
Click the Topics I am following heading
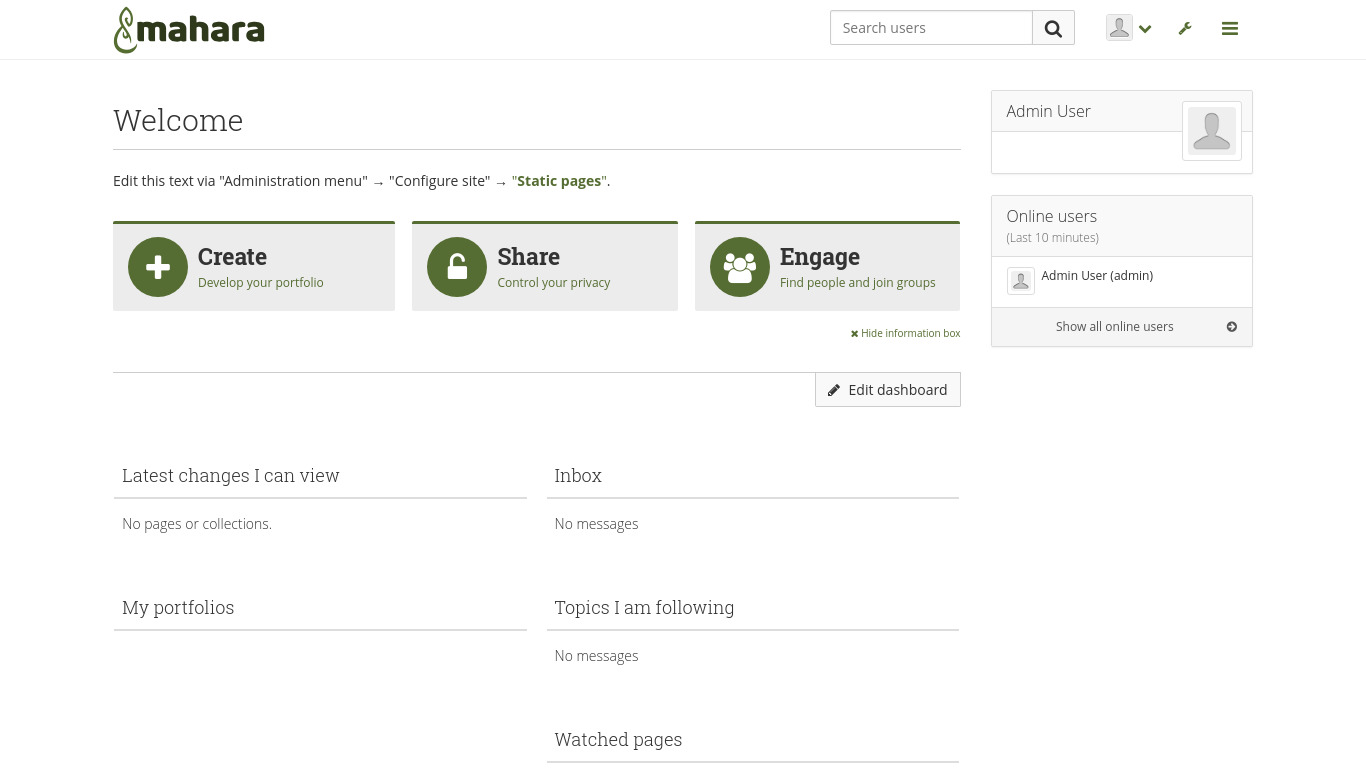(x=644, y=608)
